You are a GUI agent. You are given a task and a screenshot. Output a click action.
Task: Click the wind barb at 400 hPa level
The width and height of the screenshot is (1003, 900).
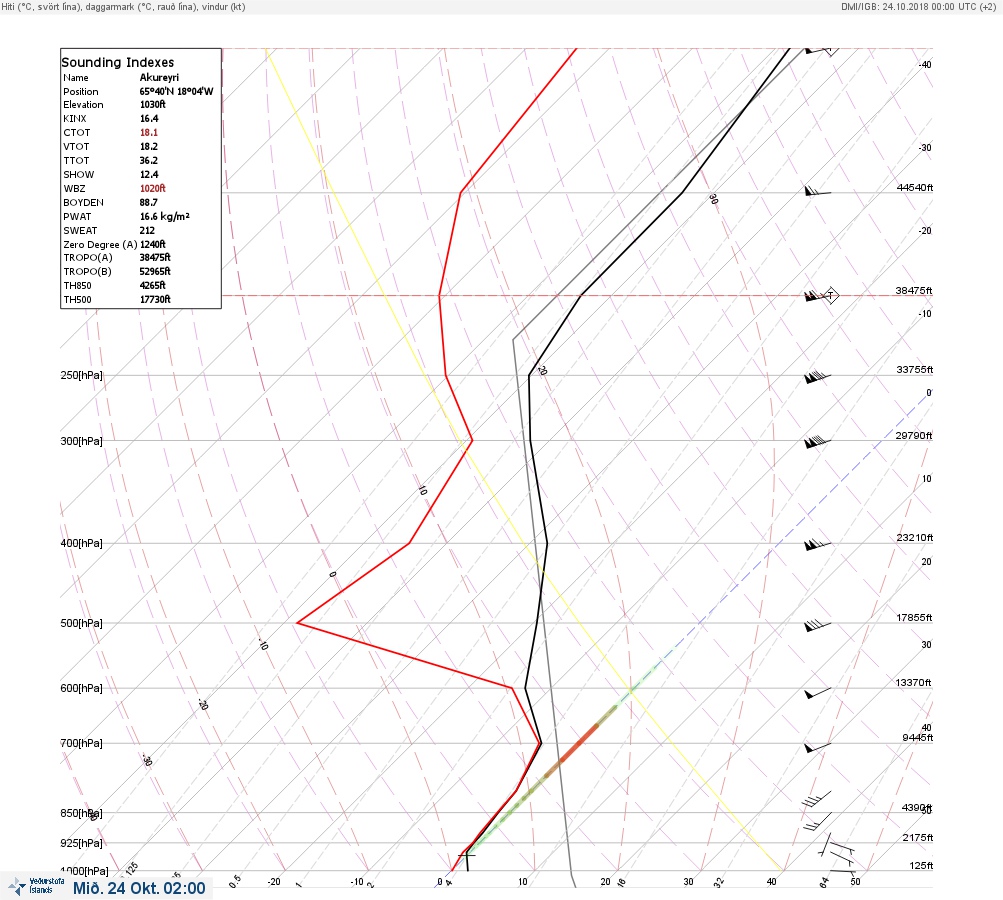(817, 544)
